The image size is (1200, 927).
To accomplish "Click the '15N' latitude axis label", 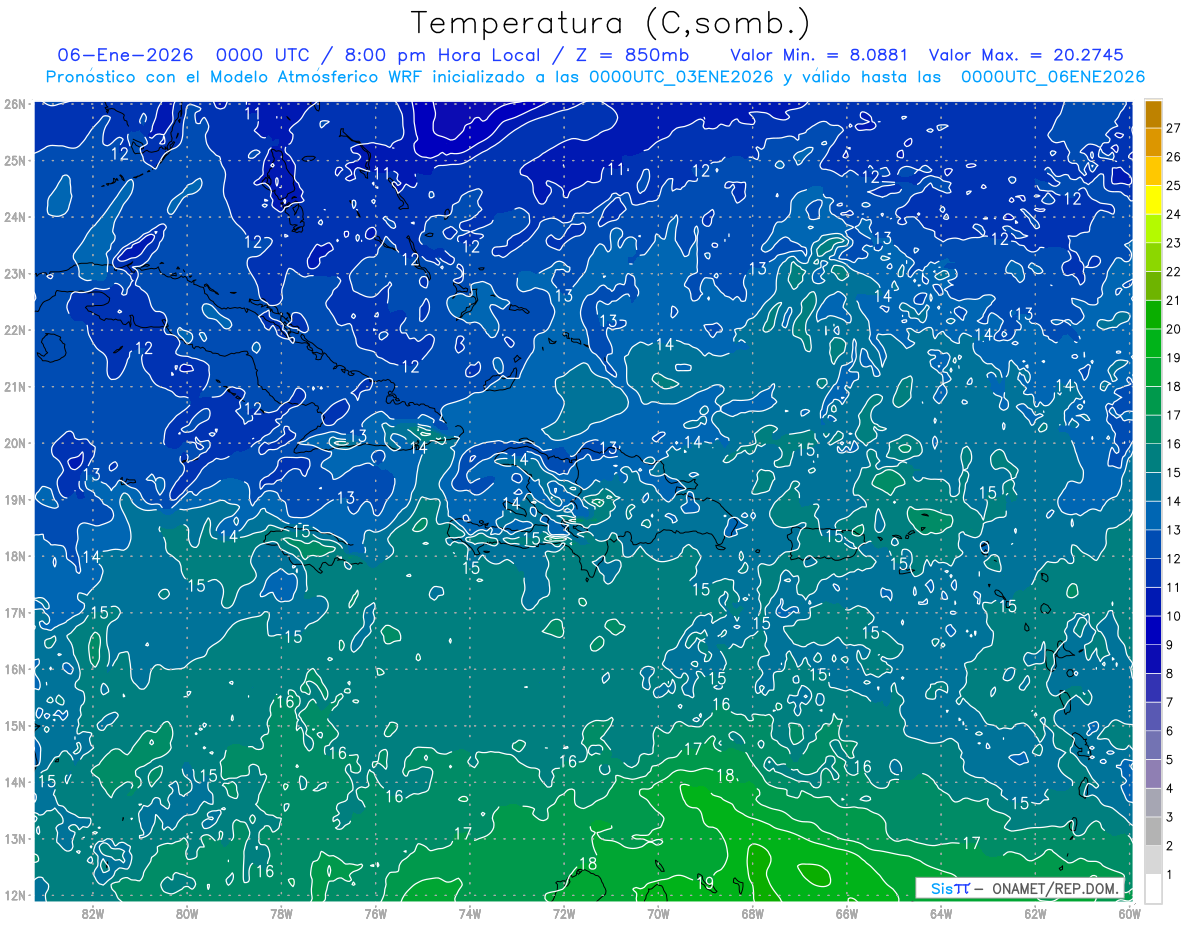I will tap(15, 725).
